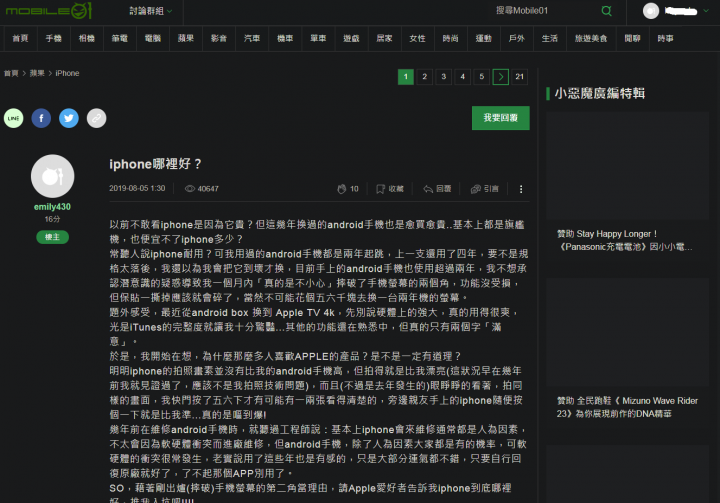Viewport: 720px width, 503px height.
Task: Open the 單車 nav tab
Action: (318, 38)
